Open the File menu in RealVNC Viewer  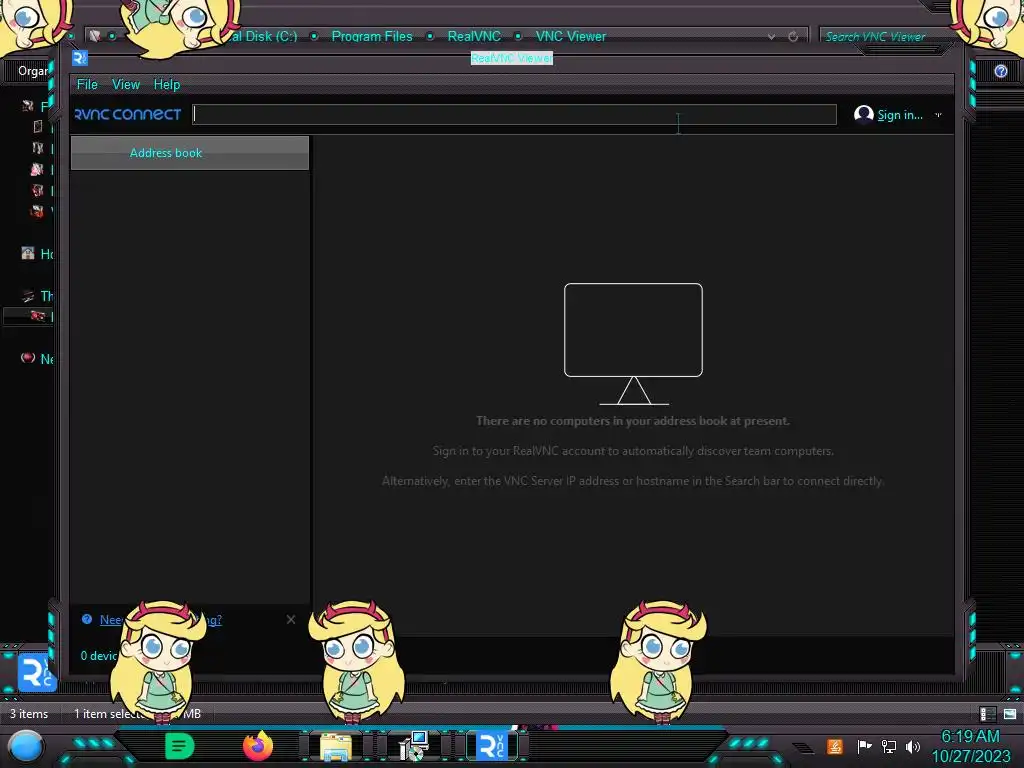[87, 84]
